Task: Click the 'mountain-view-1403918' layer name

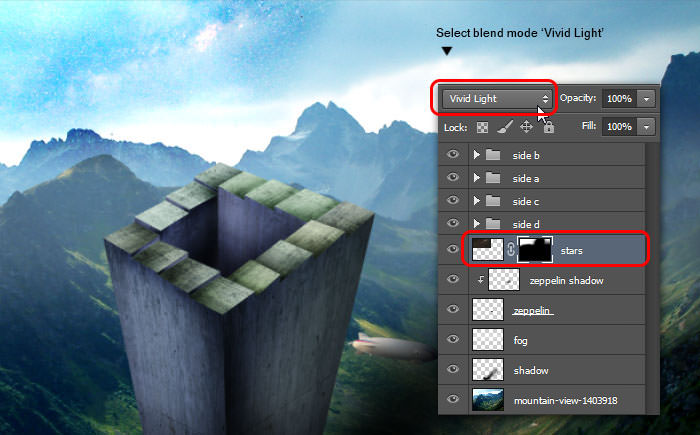Action: (566, 401)
